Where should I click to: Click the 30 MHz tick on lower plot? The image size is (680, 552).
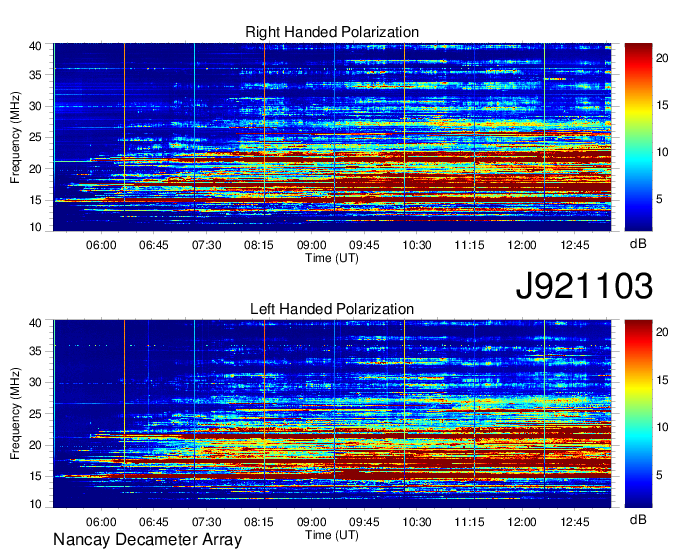[35, 382]
